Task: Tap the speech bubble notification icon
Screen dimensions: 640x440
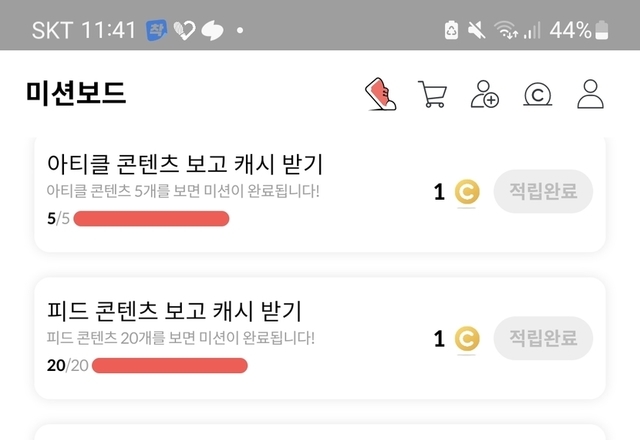Action: point(213,30)
